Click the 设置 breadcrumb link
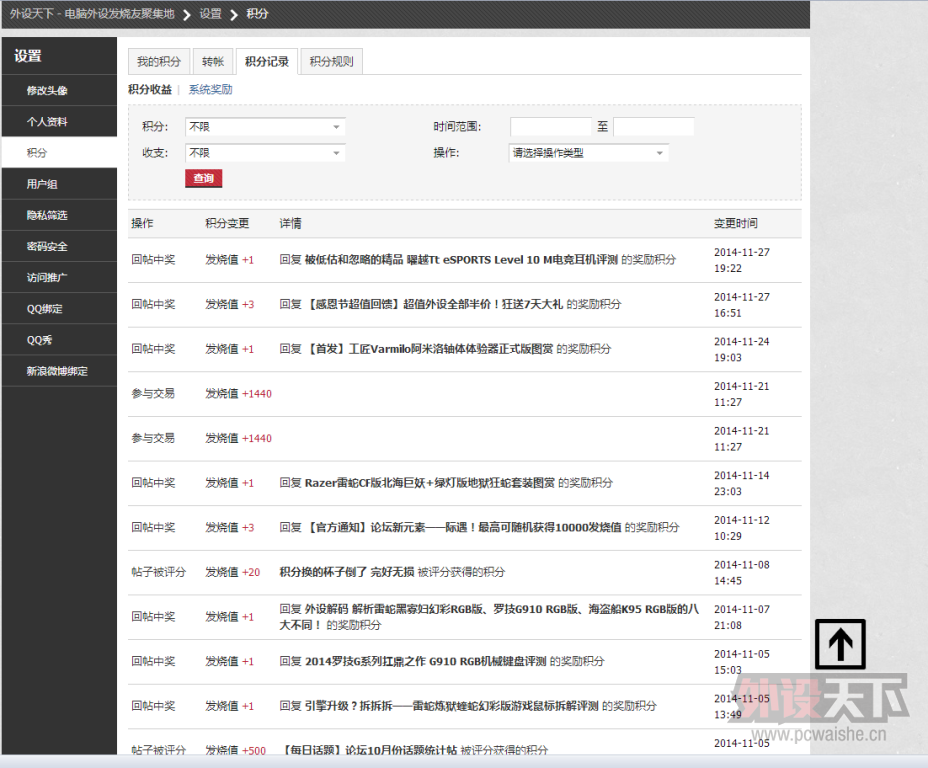This screenshot has width=928, height=768. 210,14
